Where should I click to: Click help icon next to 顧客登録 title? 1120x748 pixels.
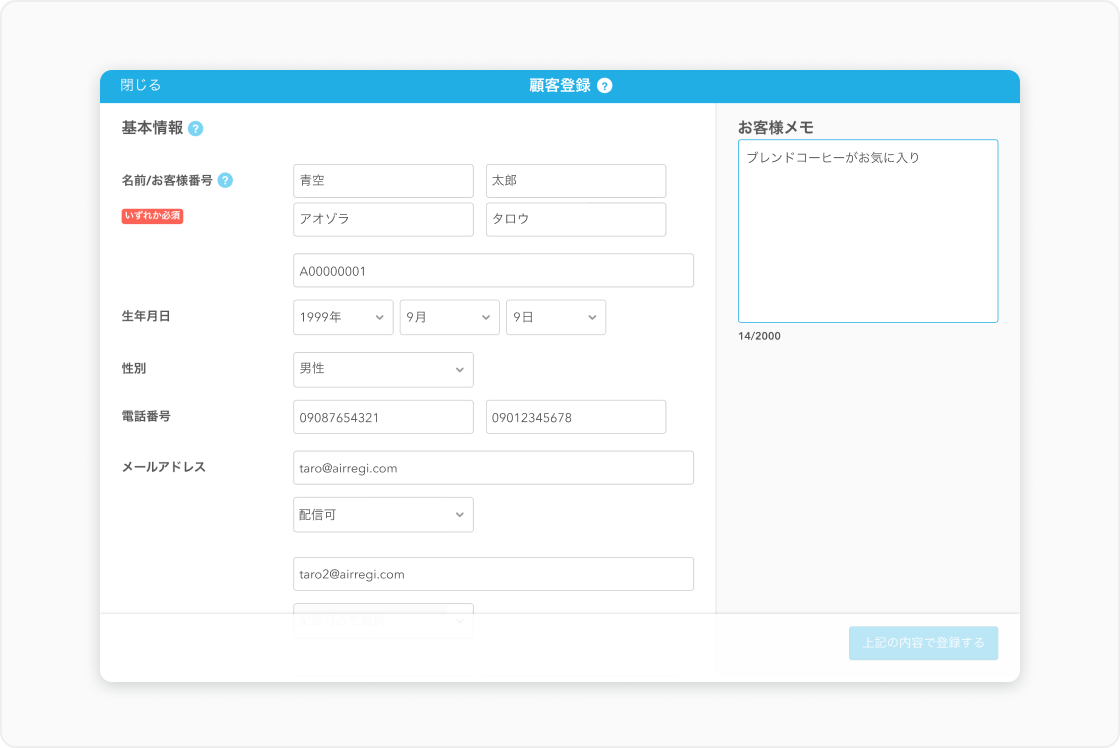[x=604, y=86]
